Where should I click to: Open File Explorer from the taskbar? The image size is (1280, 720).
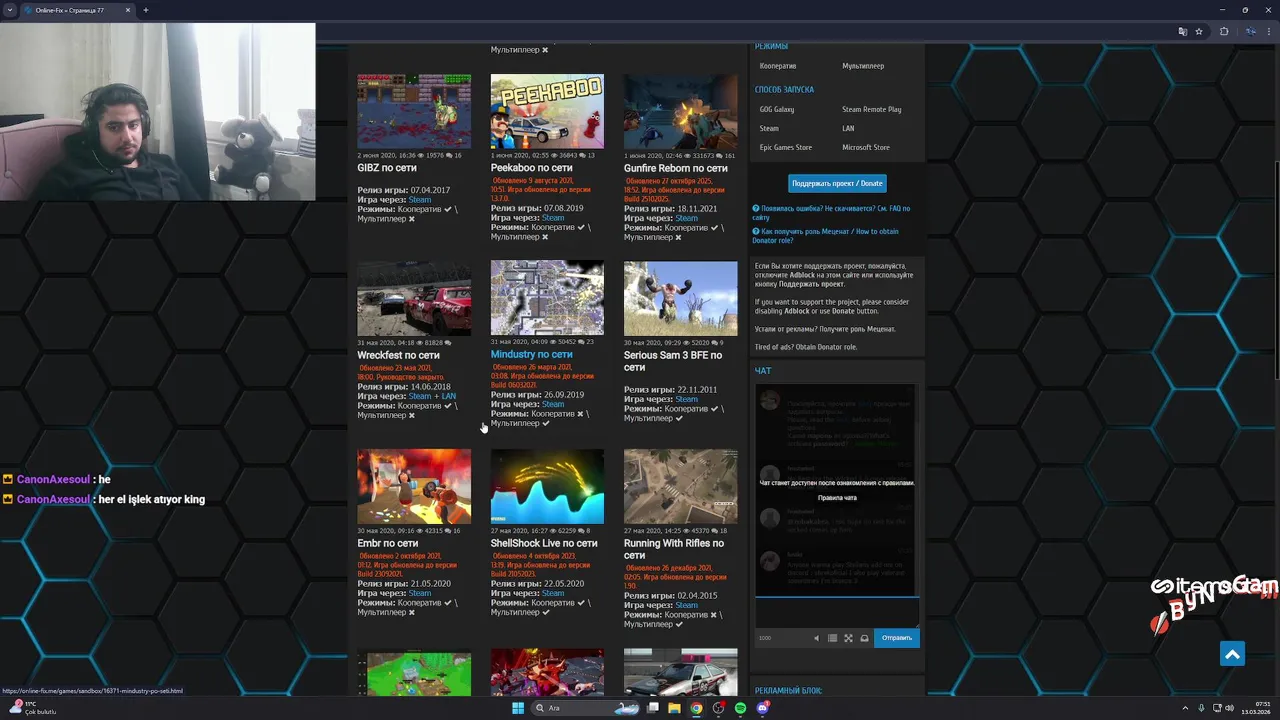point(674,708)
